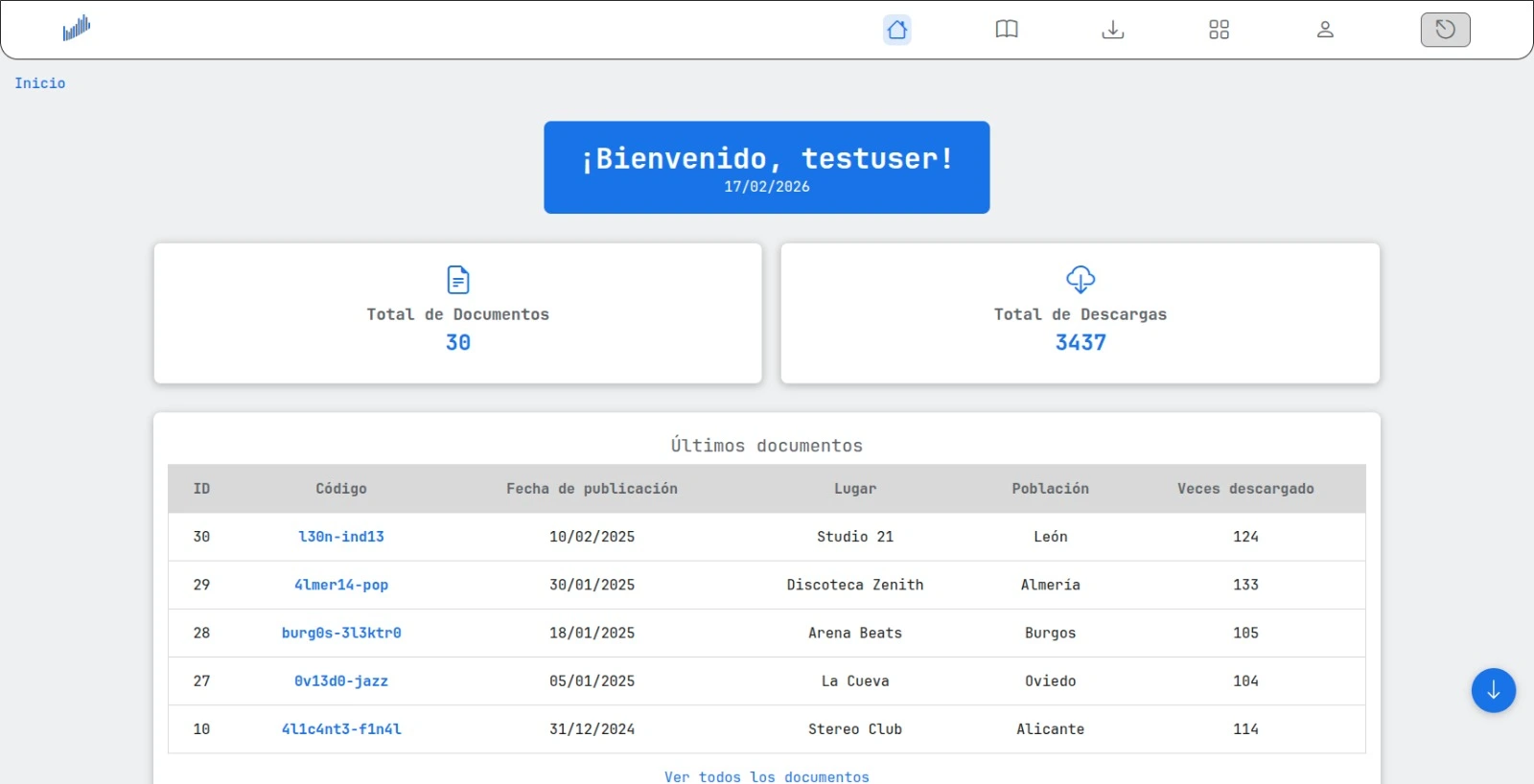Click the ID cell 28
Image resolution: width=1534 pixels, height=784 pixels.
coord(201,633)
